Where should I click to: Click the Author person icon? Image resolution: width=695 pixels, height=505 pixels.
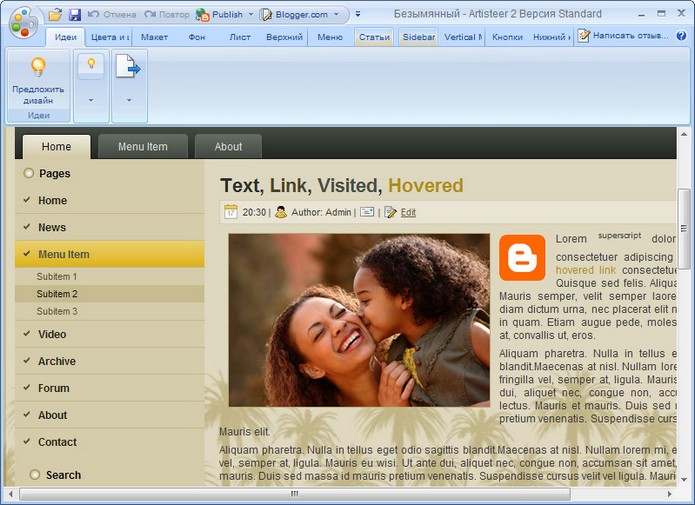click(x=281, y=212)
